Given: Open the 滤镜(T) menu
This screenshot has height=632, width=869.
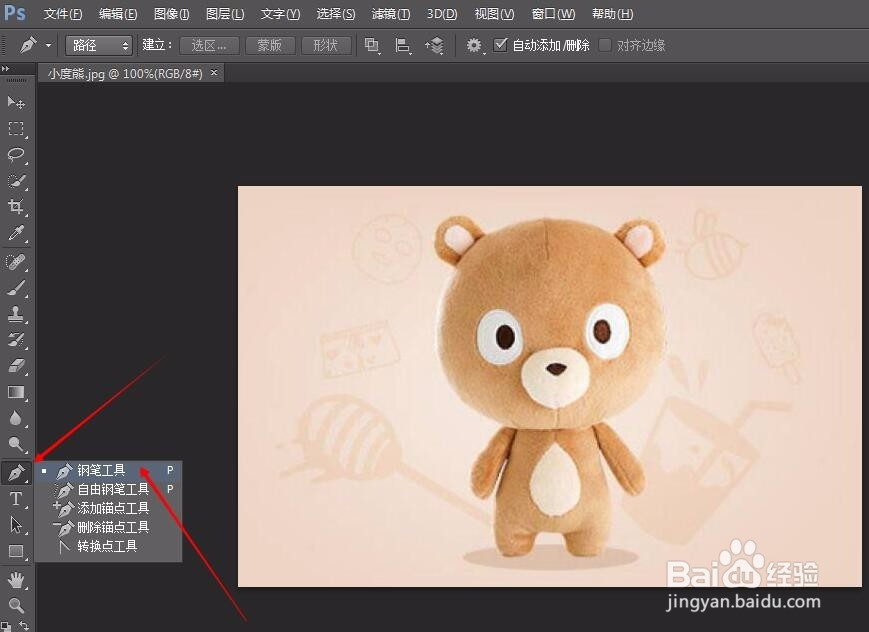Looking at the screenshot, I should tap(390, 14).
